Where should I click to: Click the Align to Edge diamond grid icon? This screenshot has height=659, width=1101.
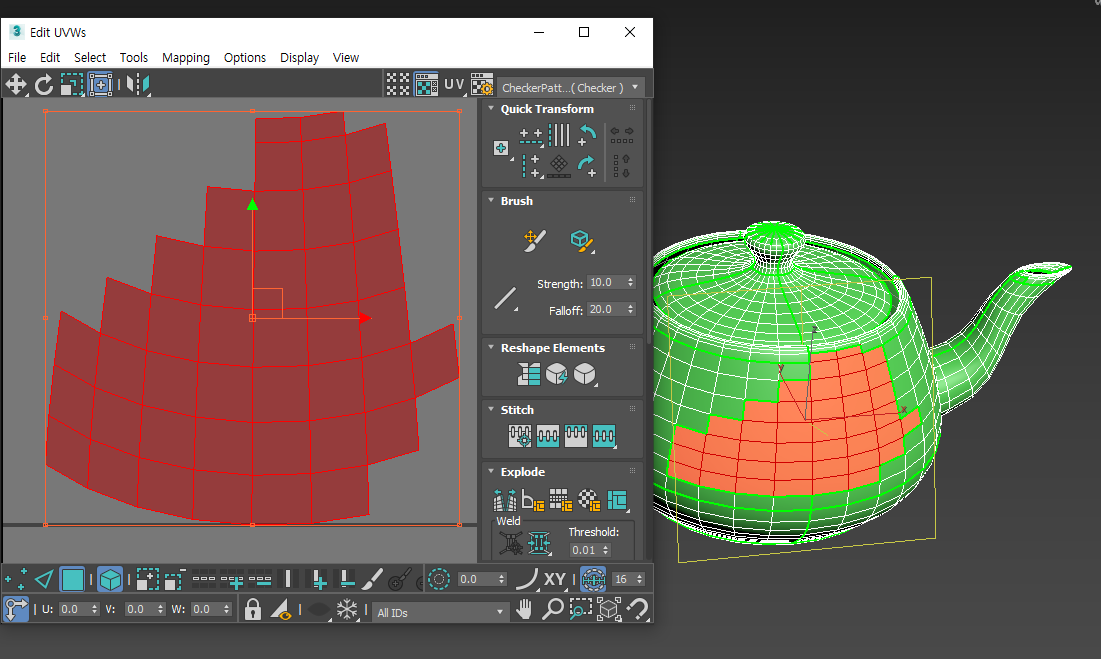559,166
